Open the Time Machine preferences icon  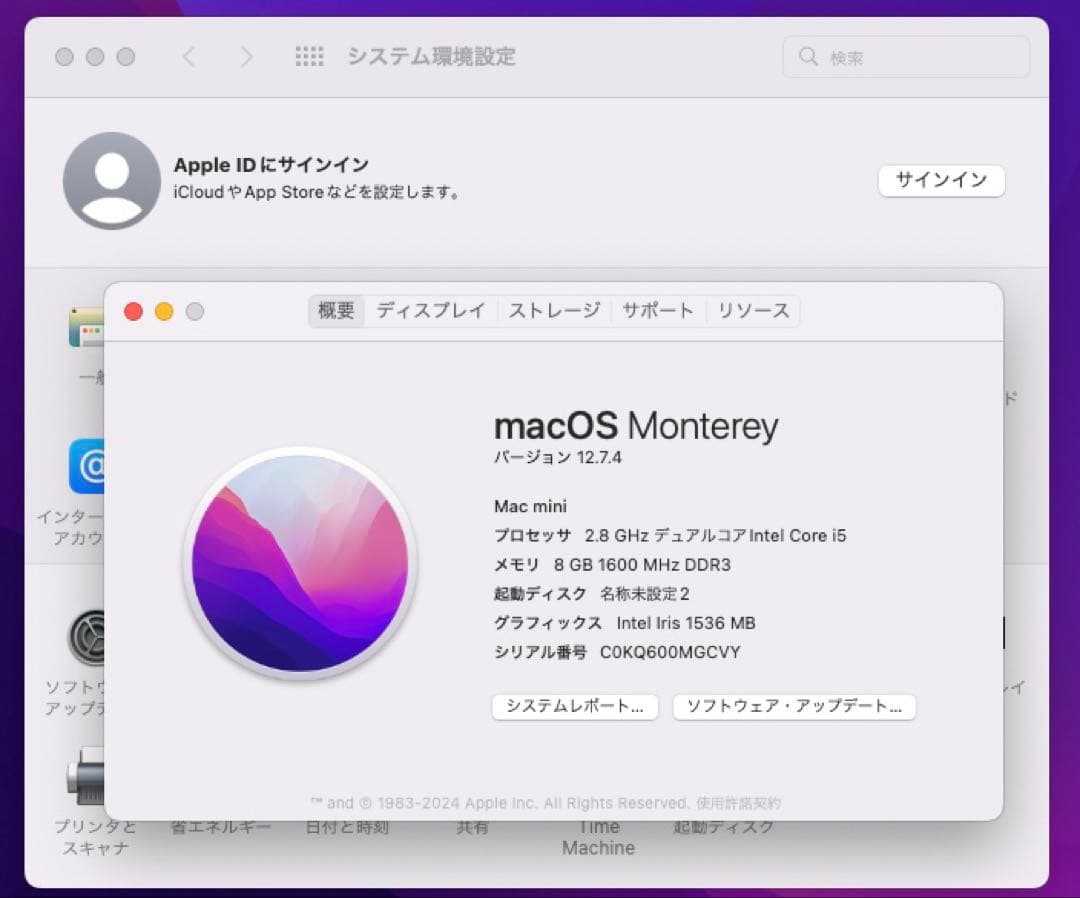click(598, 836)
